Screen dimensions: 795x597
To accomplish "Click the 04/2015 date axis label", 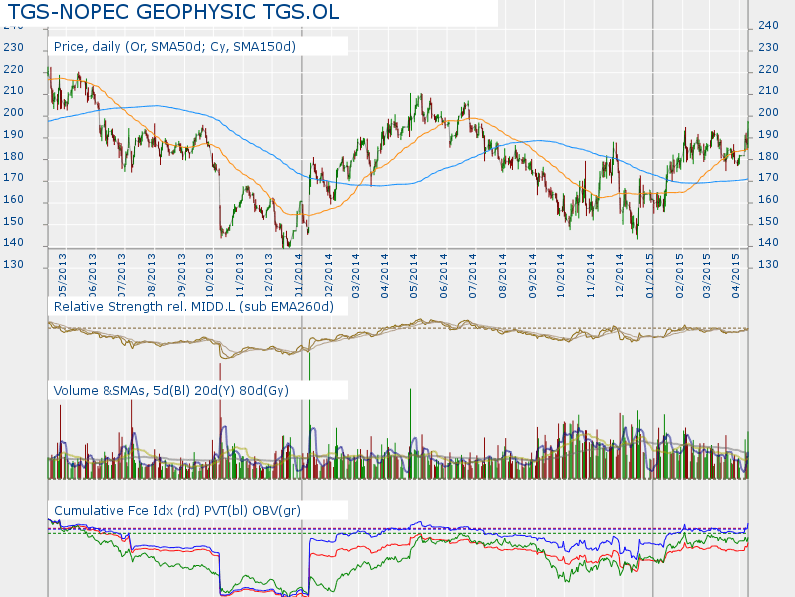I will [x=736, y=275].
